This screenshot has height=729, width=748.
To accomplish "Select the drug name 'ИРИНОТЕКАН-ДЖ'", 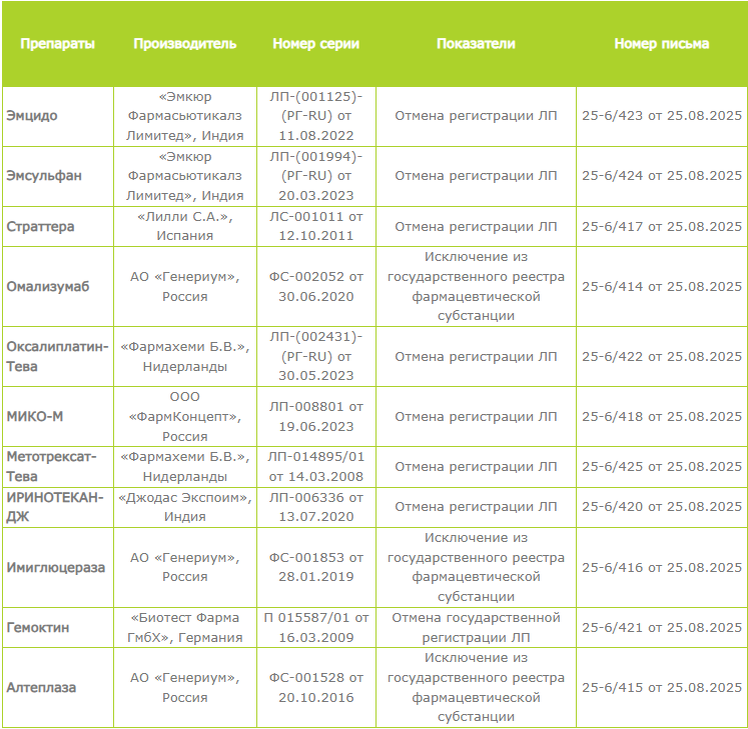I will pyautogui.click(x=55, y=507).
